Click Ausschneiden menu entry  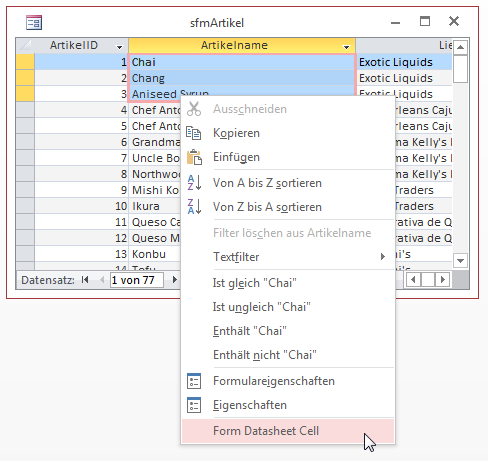[288, 109]
